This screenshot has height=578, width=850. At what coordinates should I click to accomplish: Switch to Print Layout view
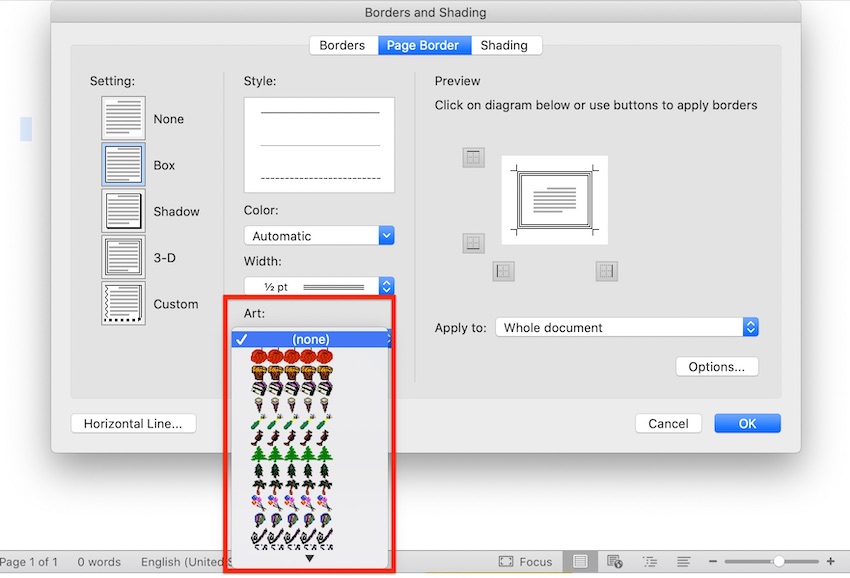coord(581,561)
